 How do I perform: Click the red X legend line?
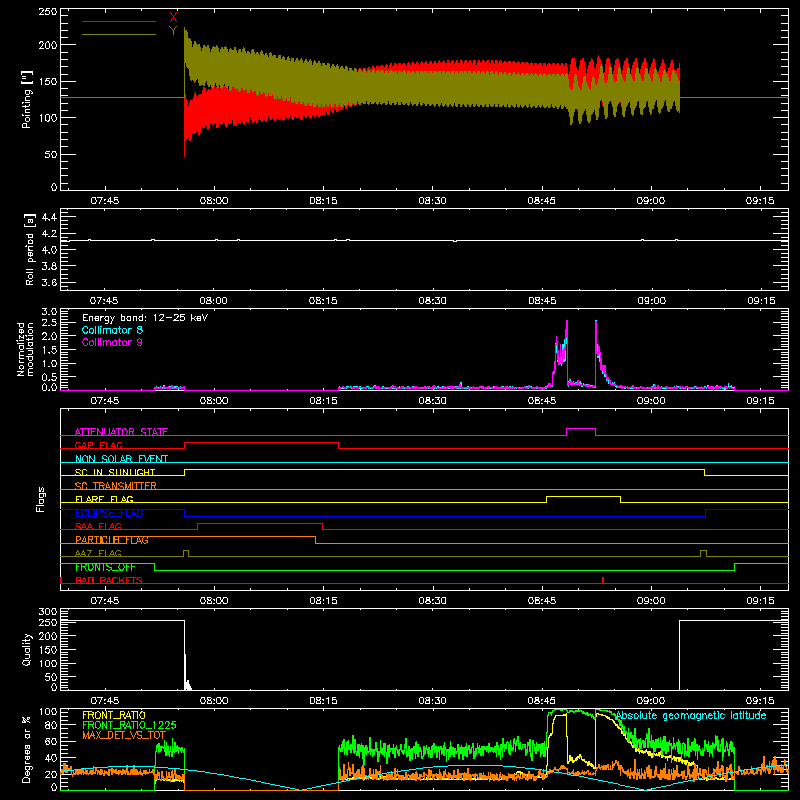tap(119, 21)
